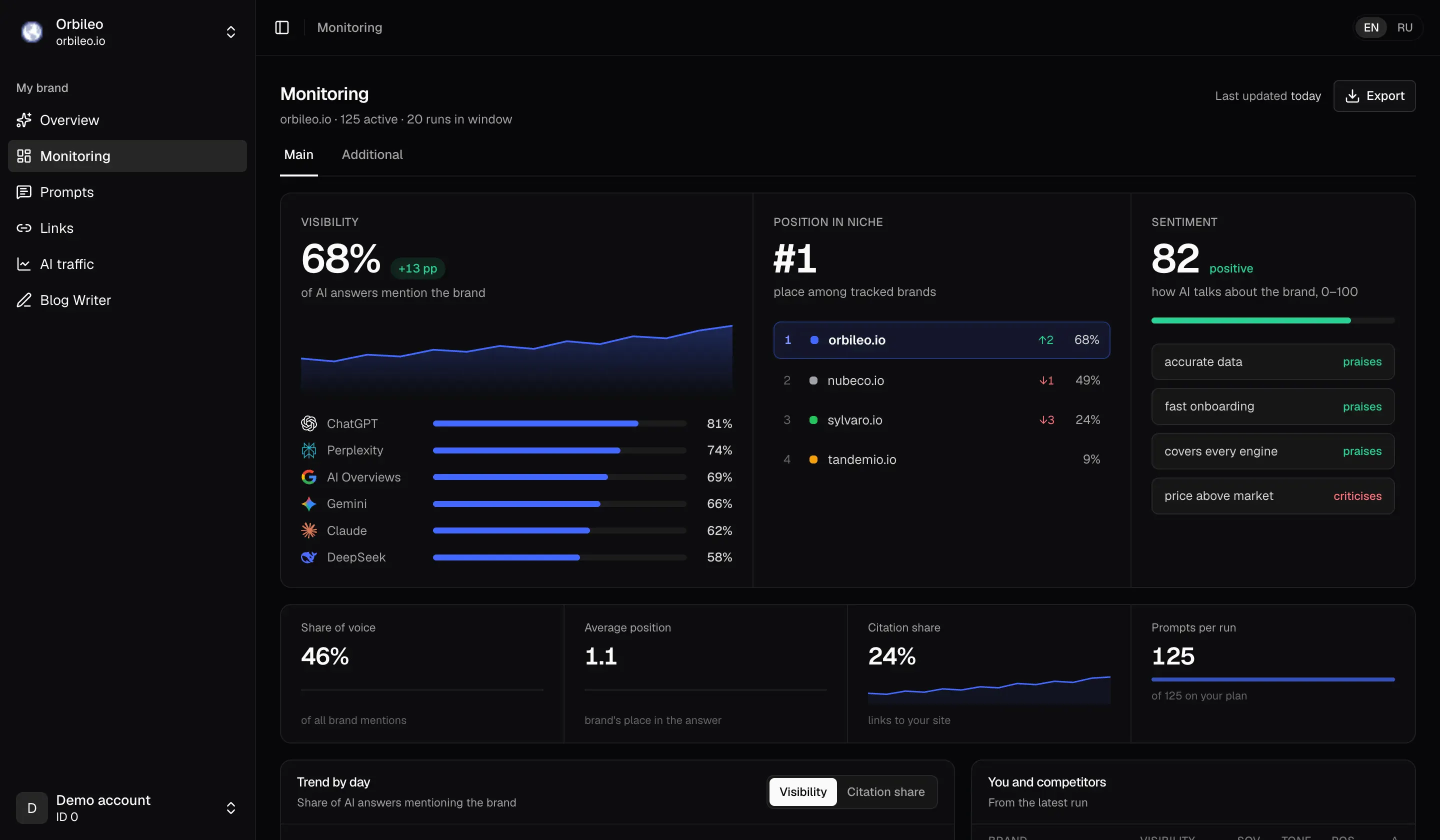Click the up arrow rank change for orbileo.io
This screenshot has width=1440, height=840.
click(1045, 340)
